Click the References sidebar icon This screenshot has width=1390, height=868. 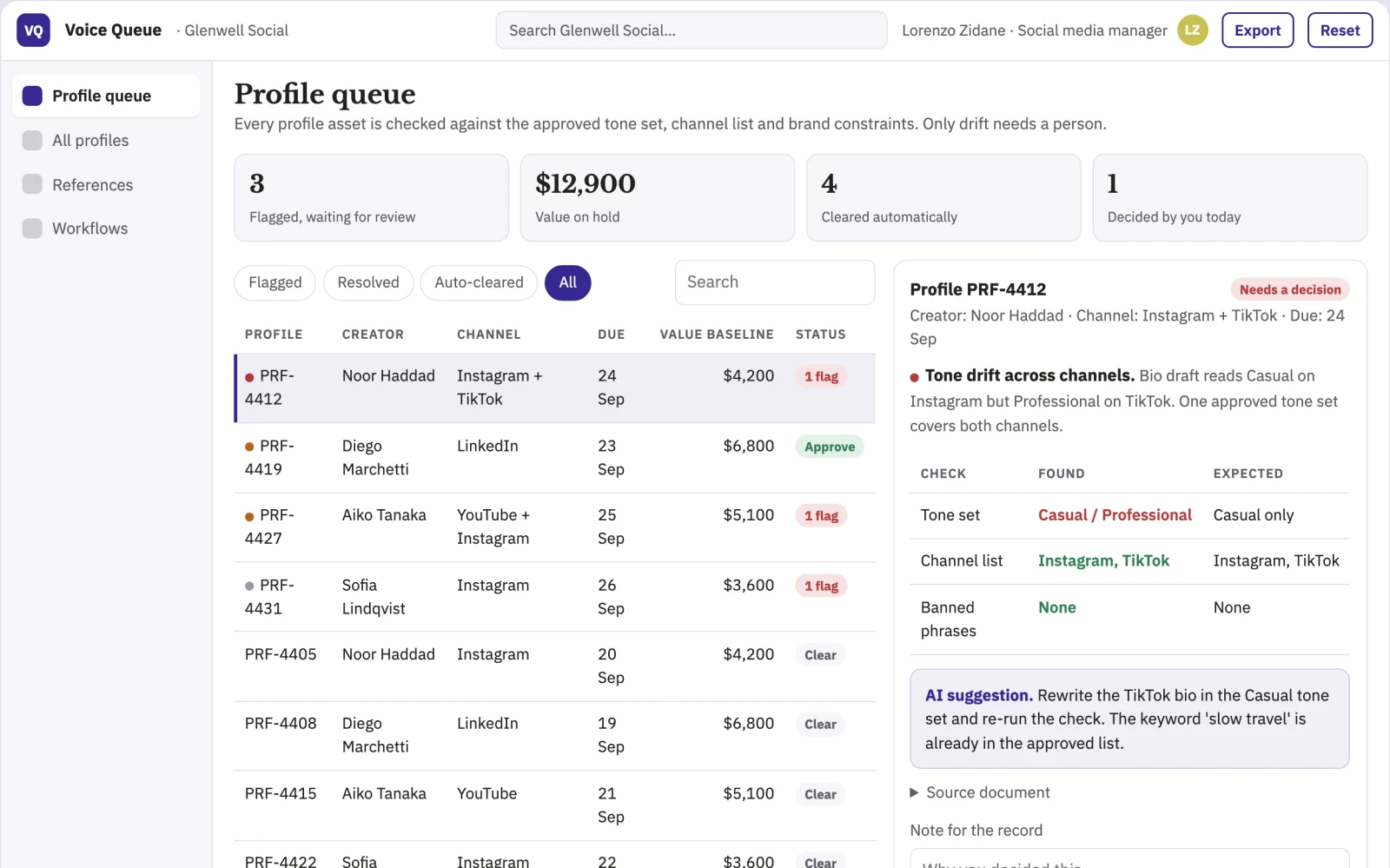click(x=32, y=184)
